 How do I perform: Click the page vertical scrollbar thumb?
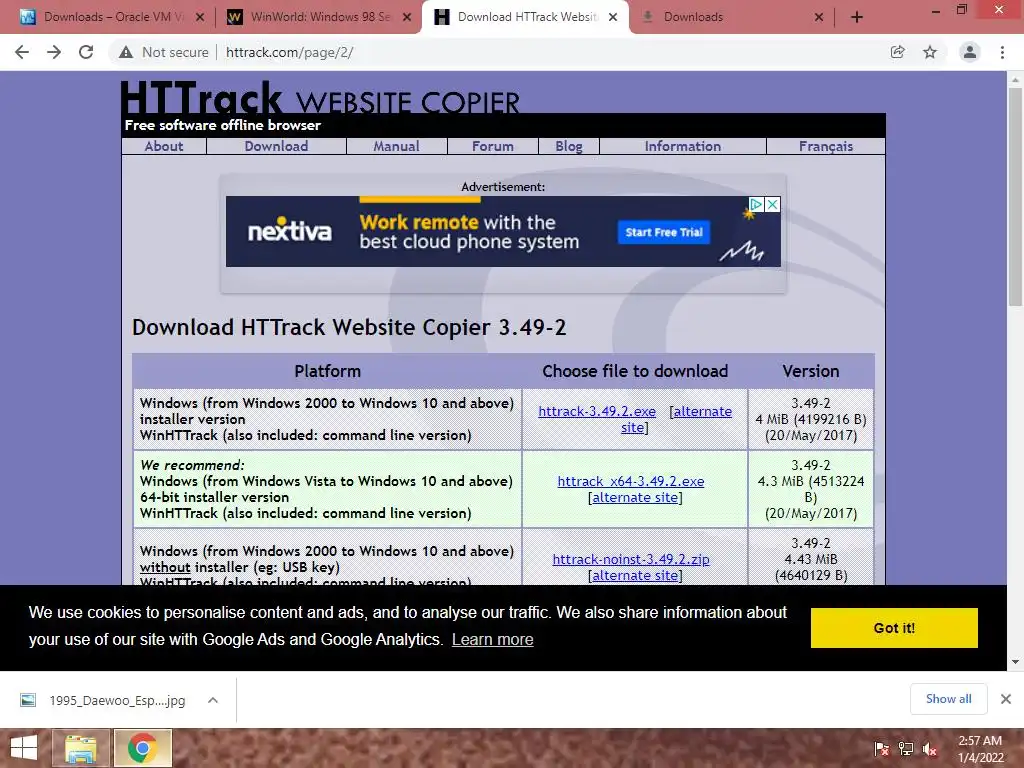pos(1015,197)
